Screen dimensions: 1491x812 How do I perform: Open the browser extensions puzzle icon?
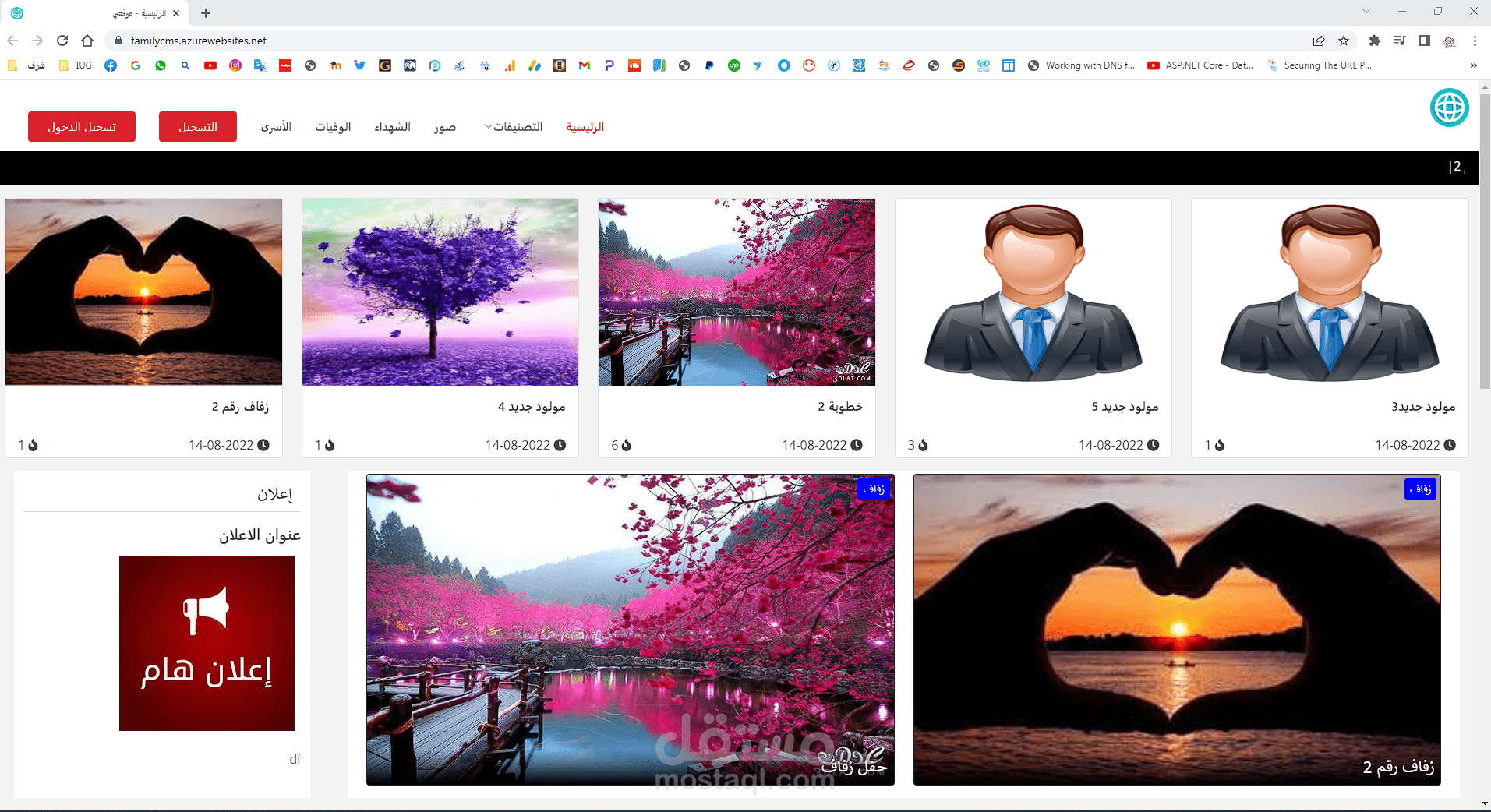(x=1375, y=41)
